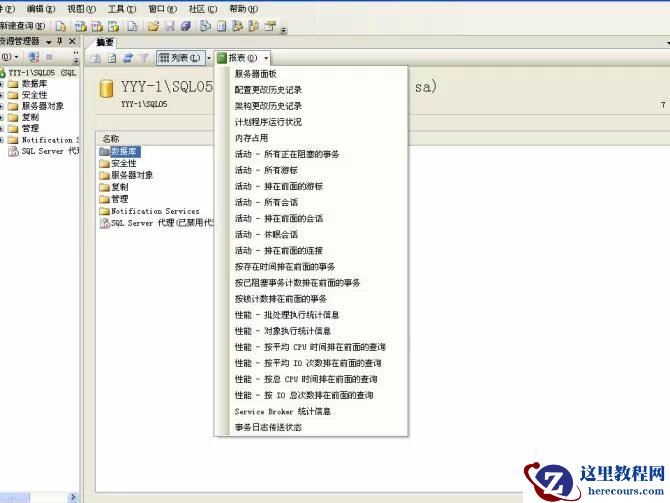Click the 列表 (List) view button
This screenshot has height=503, width=670.
(180, 58)
